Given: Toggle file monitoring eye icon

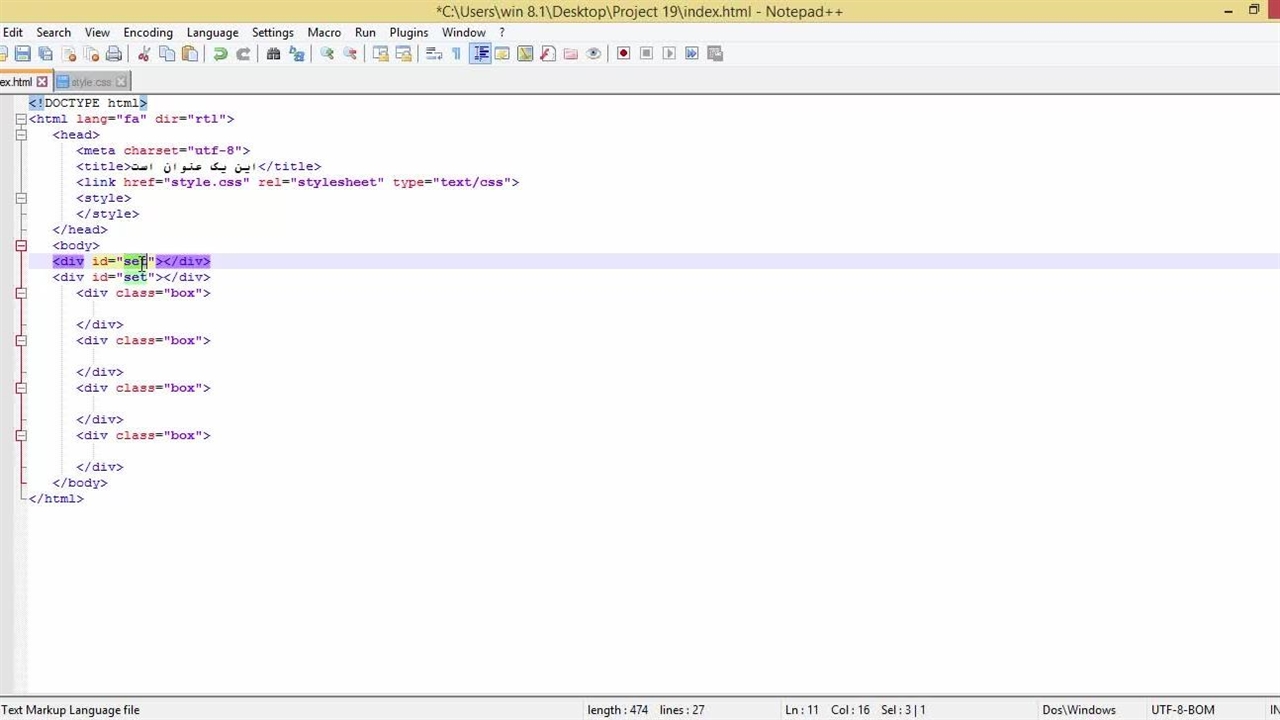Looking at the screenshot, I should click(x=594, y=54).
